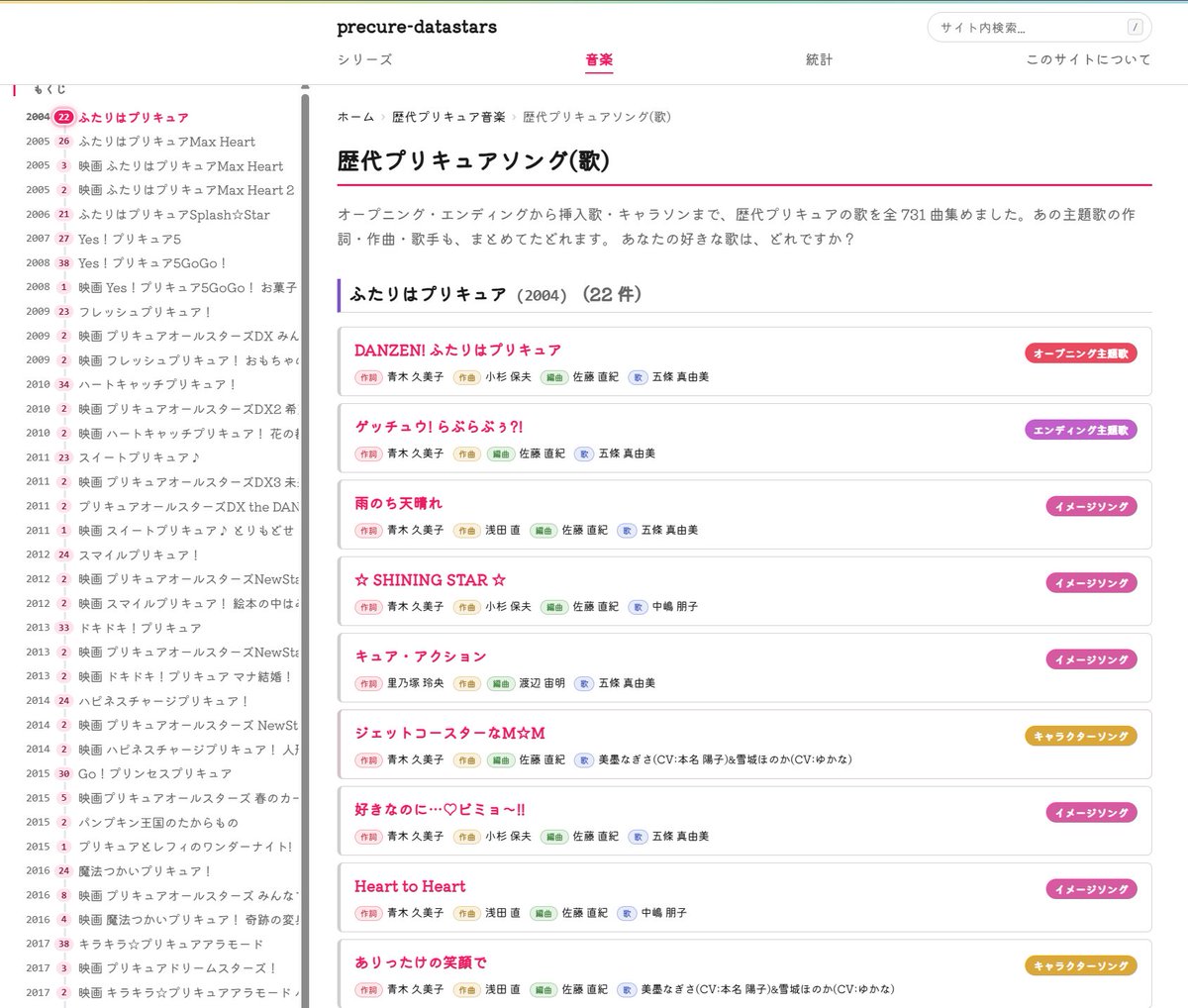The width and height of the screenshot is (1188, 1008).
Task: Go to 歴代プリキュア音楽 breadcrumb link
Action: click(448, 117)
